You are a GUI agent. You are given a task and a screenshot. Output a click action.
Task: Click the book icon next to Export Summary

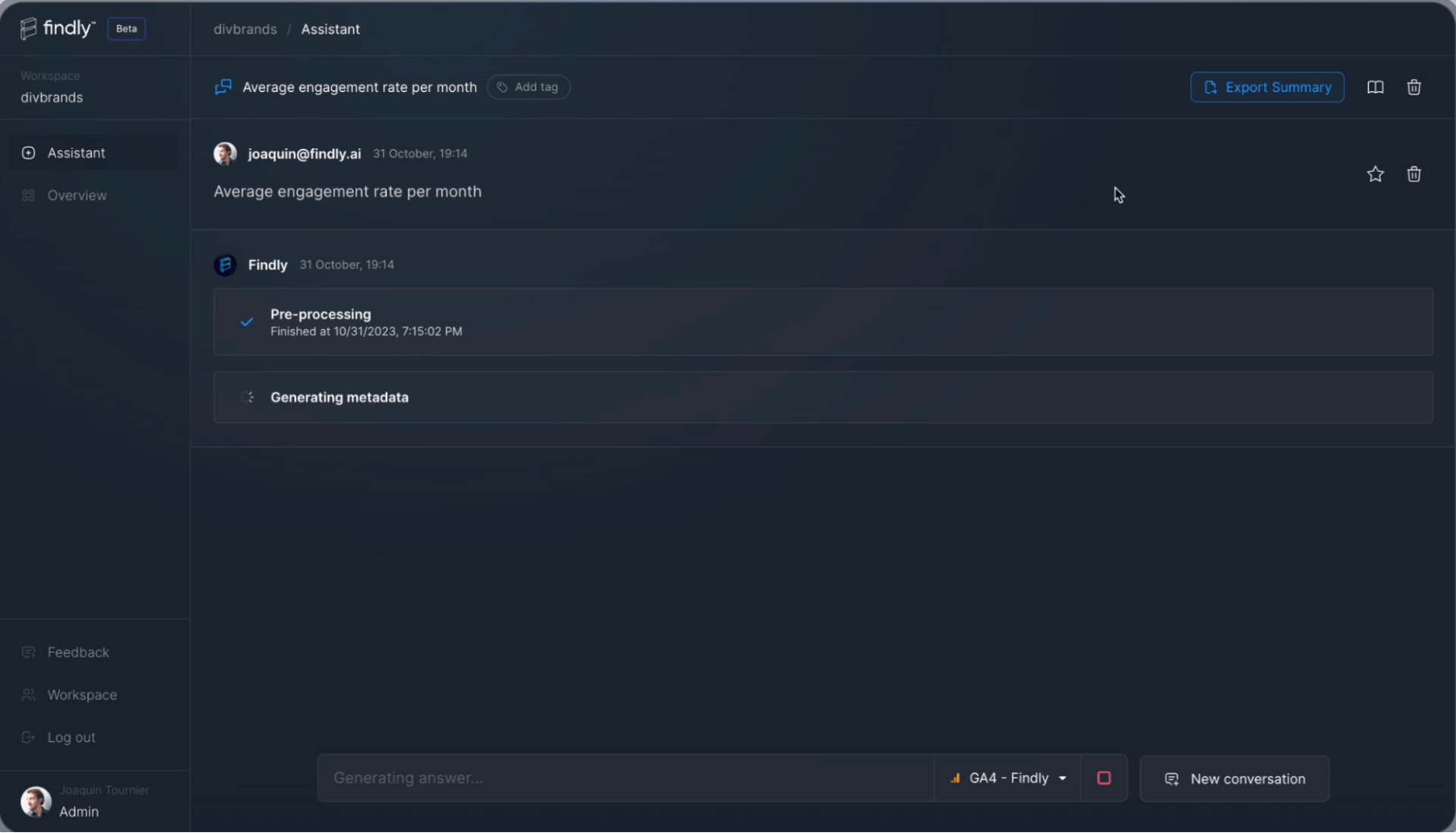point(1375,87)
